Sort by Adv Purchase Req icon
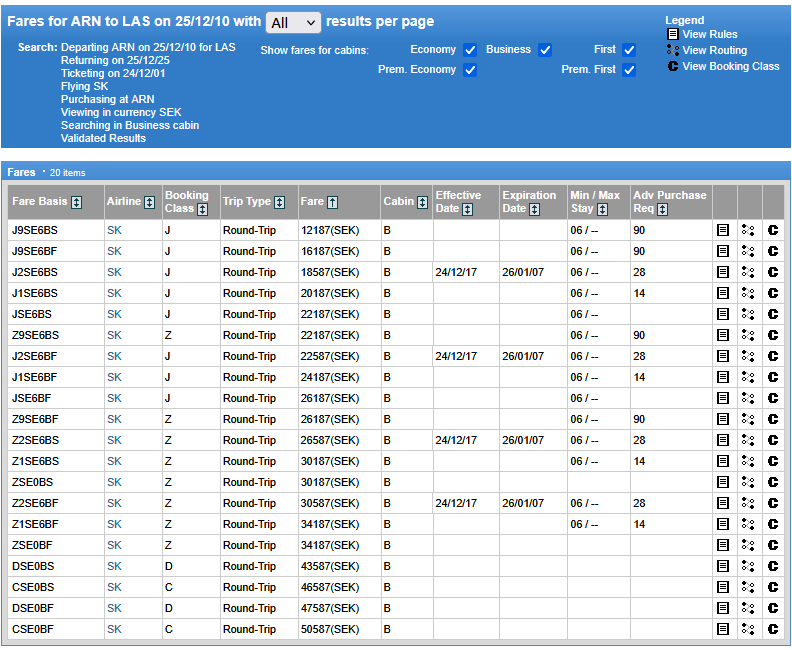Viewport: 792px width, 650px height. point(663,209)
